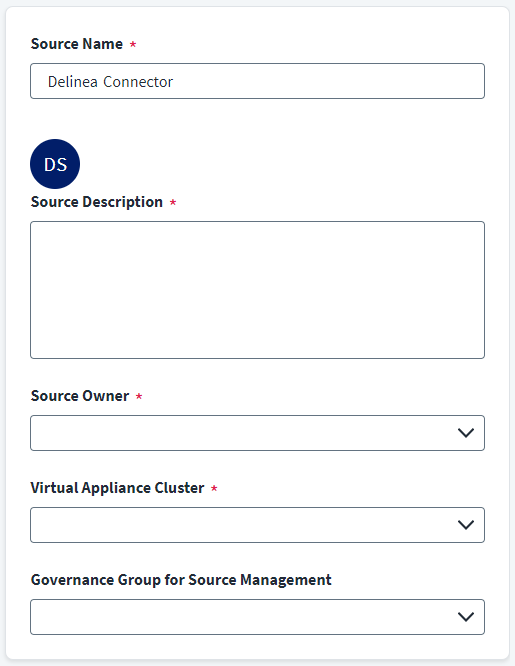
Task: Click the DS source avatar icon
Action: click(55, 164)
